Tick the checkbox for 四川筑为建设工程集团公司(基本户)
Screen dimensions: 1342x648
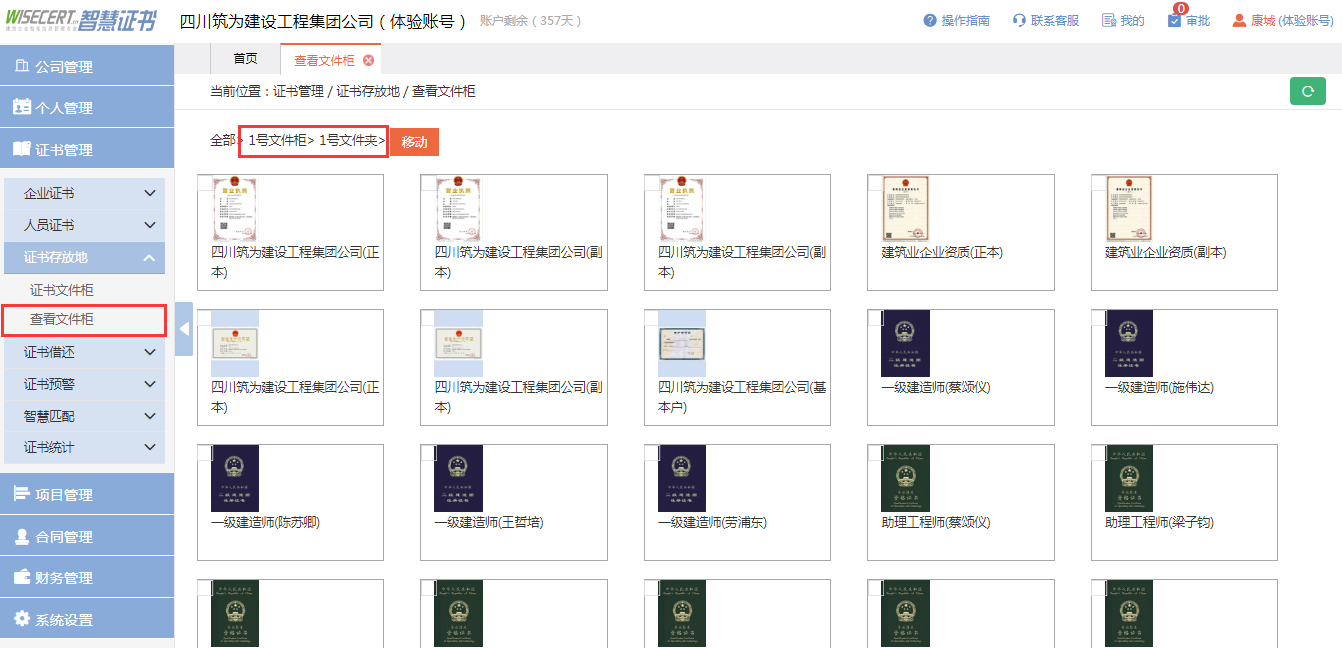pos(651,317)
